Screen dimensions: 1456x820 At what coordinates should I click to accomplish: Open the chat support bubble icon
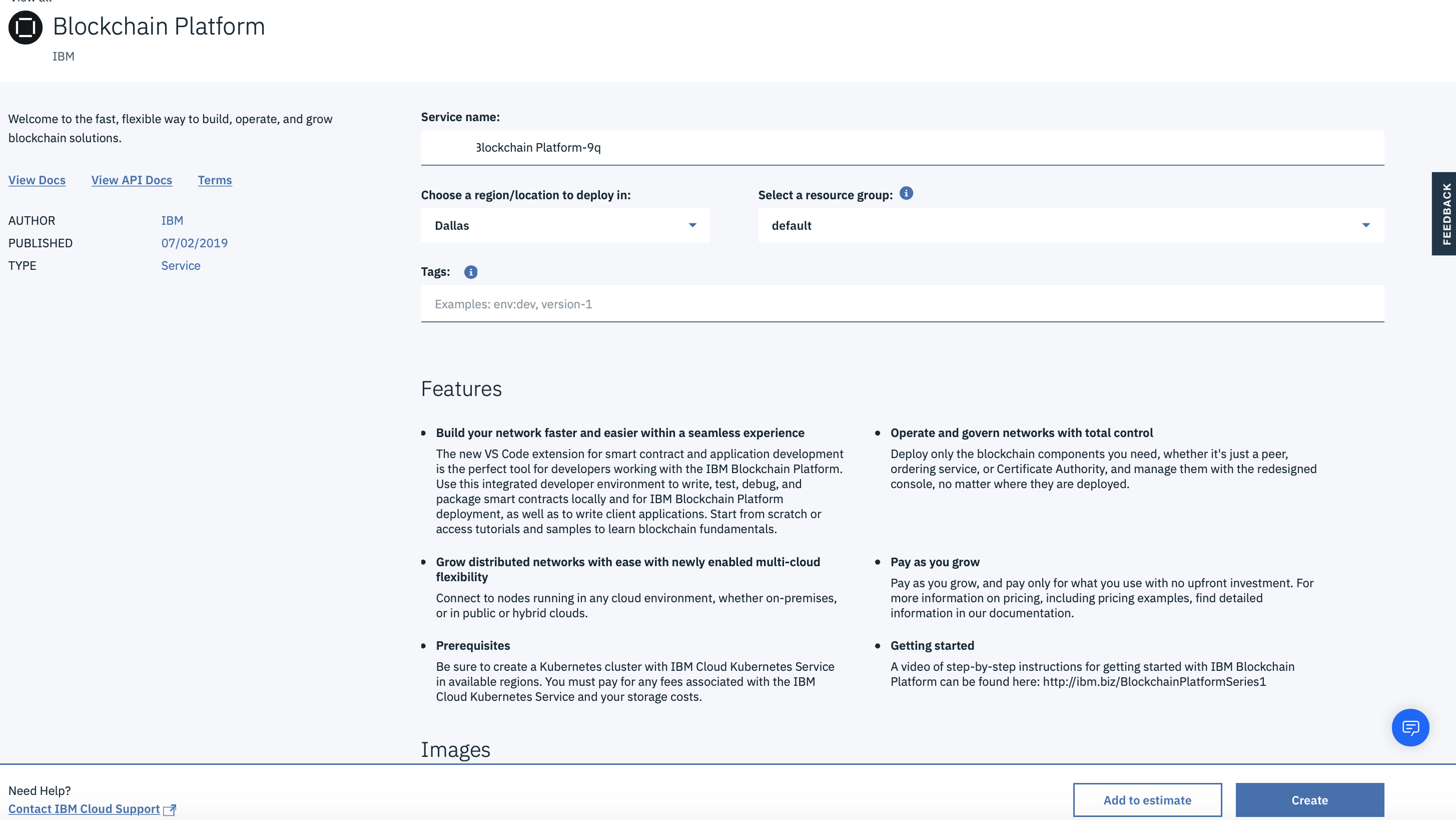point(1410,727)
